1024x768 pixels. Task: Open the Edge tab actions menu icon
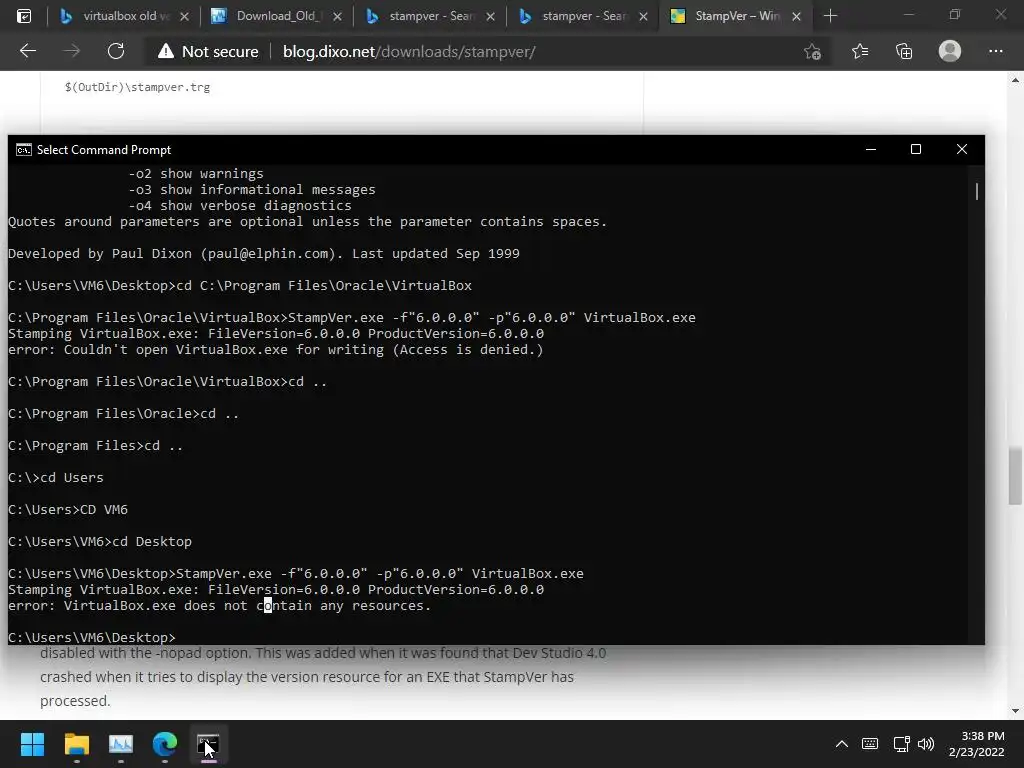(x=24, y=16)
